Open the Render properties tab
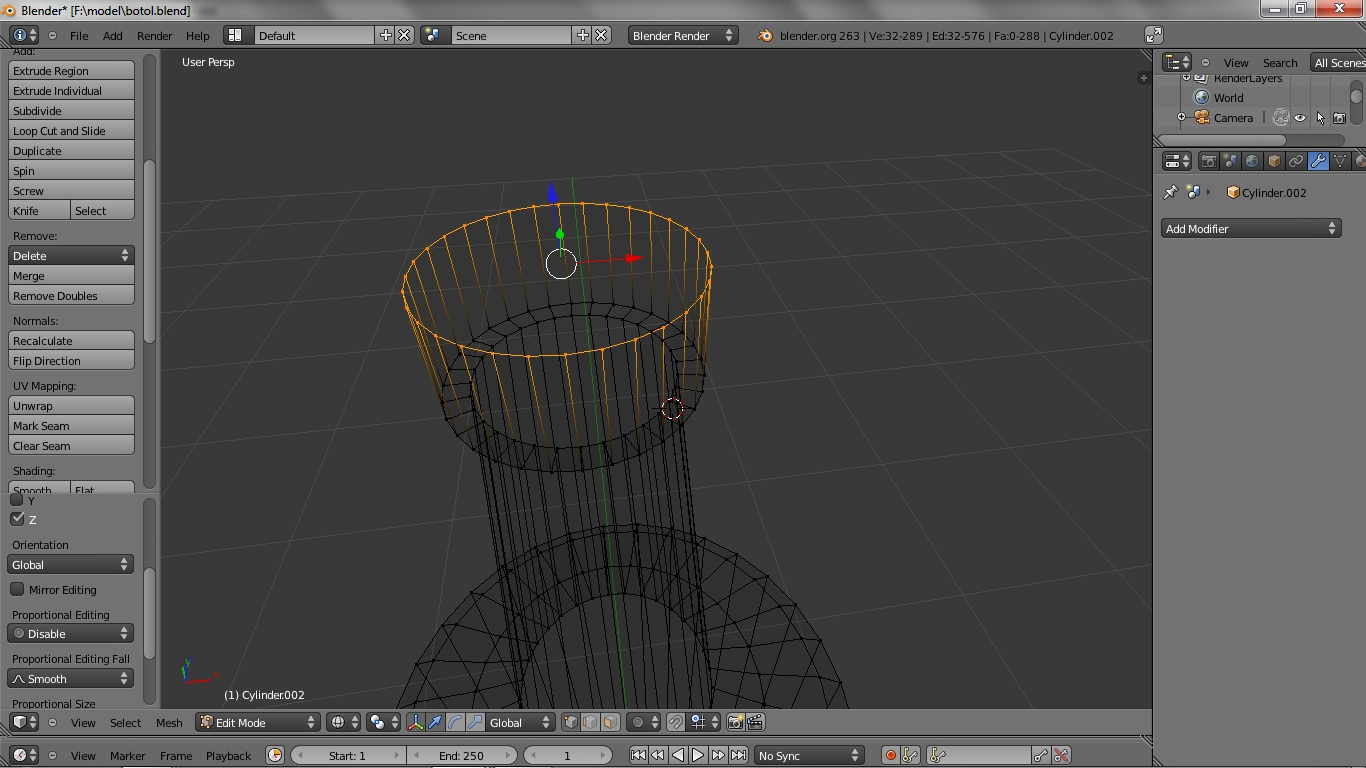This screenshot has height=768, width=1366. coord(1209,161)
